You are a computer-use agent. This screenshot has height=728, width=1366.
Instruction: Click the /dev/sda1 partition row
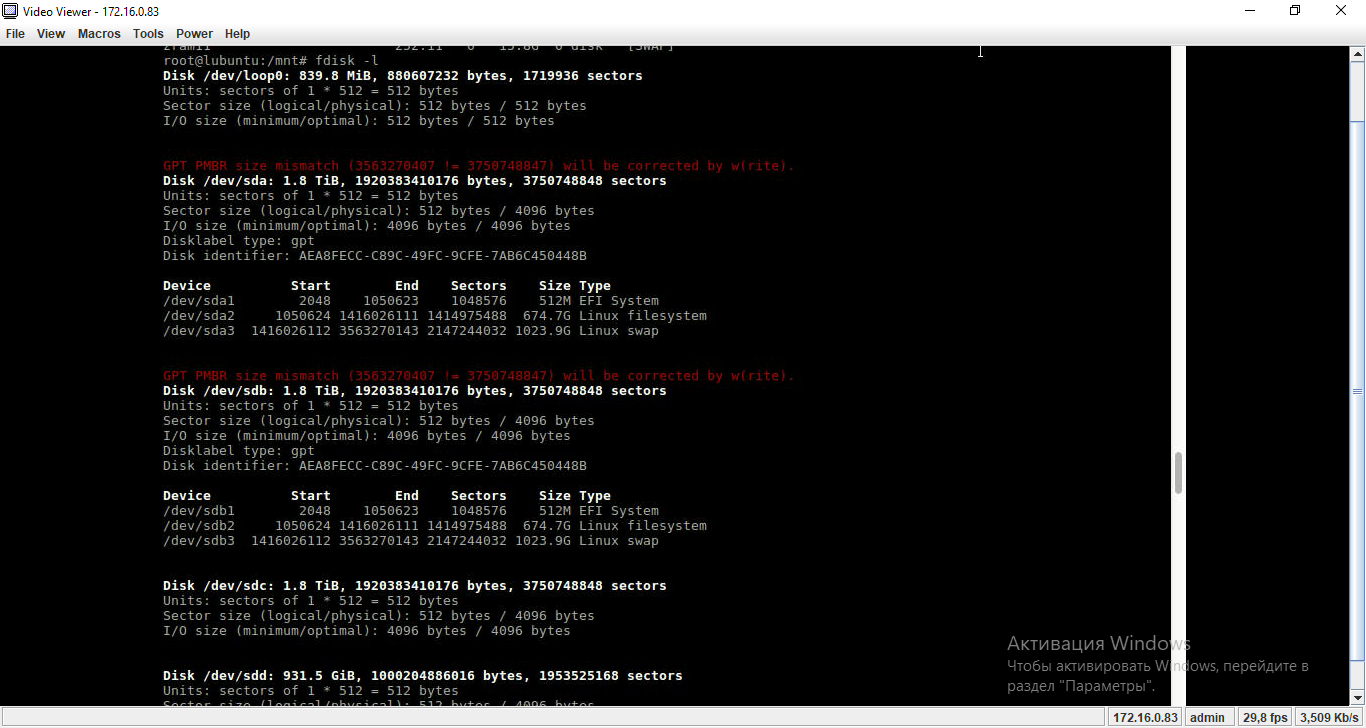pos(411,301)
